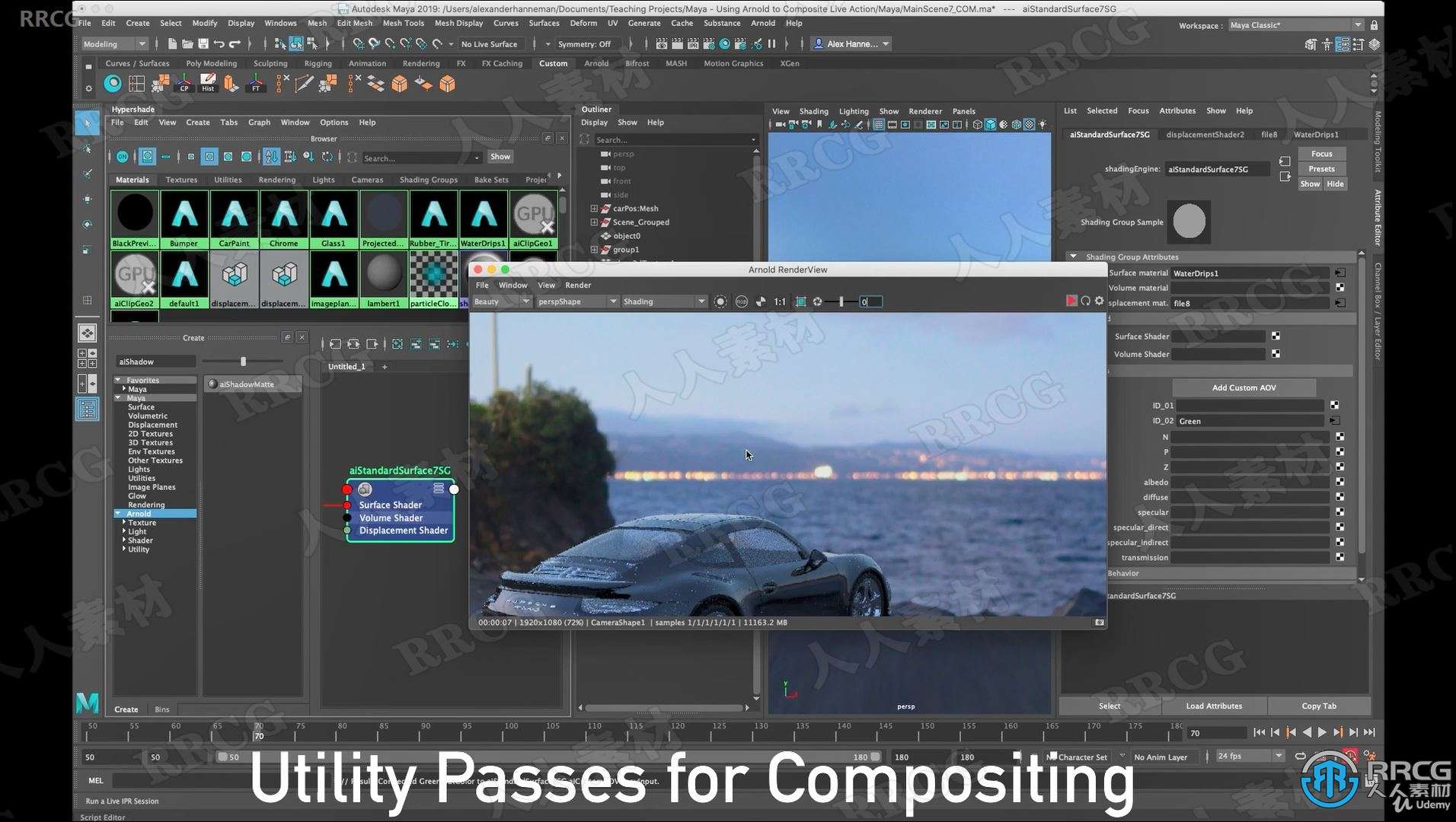
Task: Click the checker map button beside Volume material
Action: [x=1340, y=288]
